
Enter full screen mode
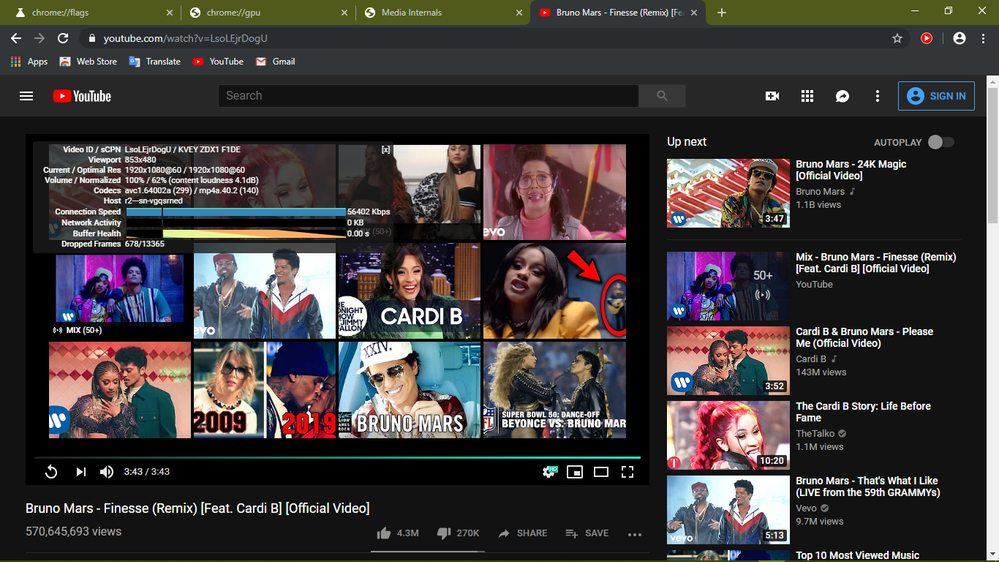click(628, 472)
